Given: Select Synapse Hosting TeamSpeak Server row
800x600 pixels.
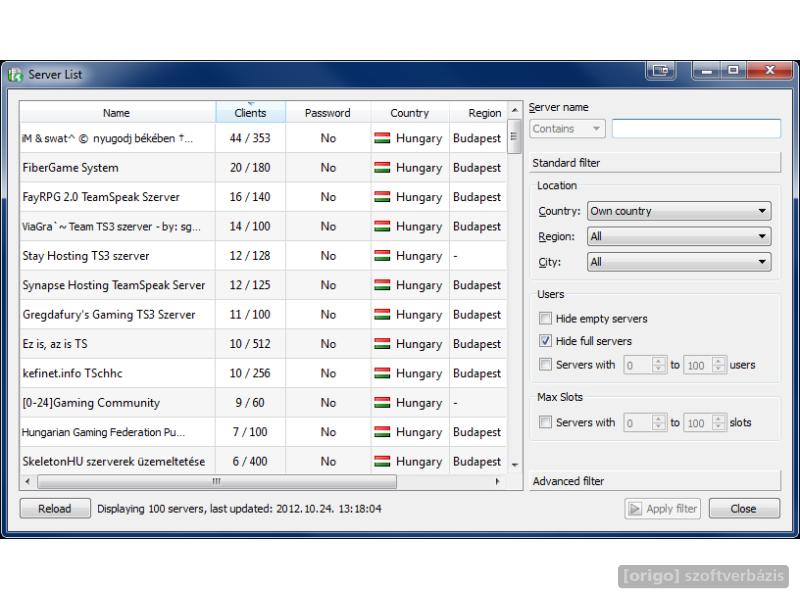Looking at the screenshot, I should (263, 285).
